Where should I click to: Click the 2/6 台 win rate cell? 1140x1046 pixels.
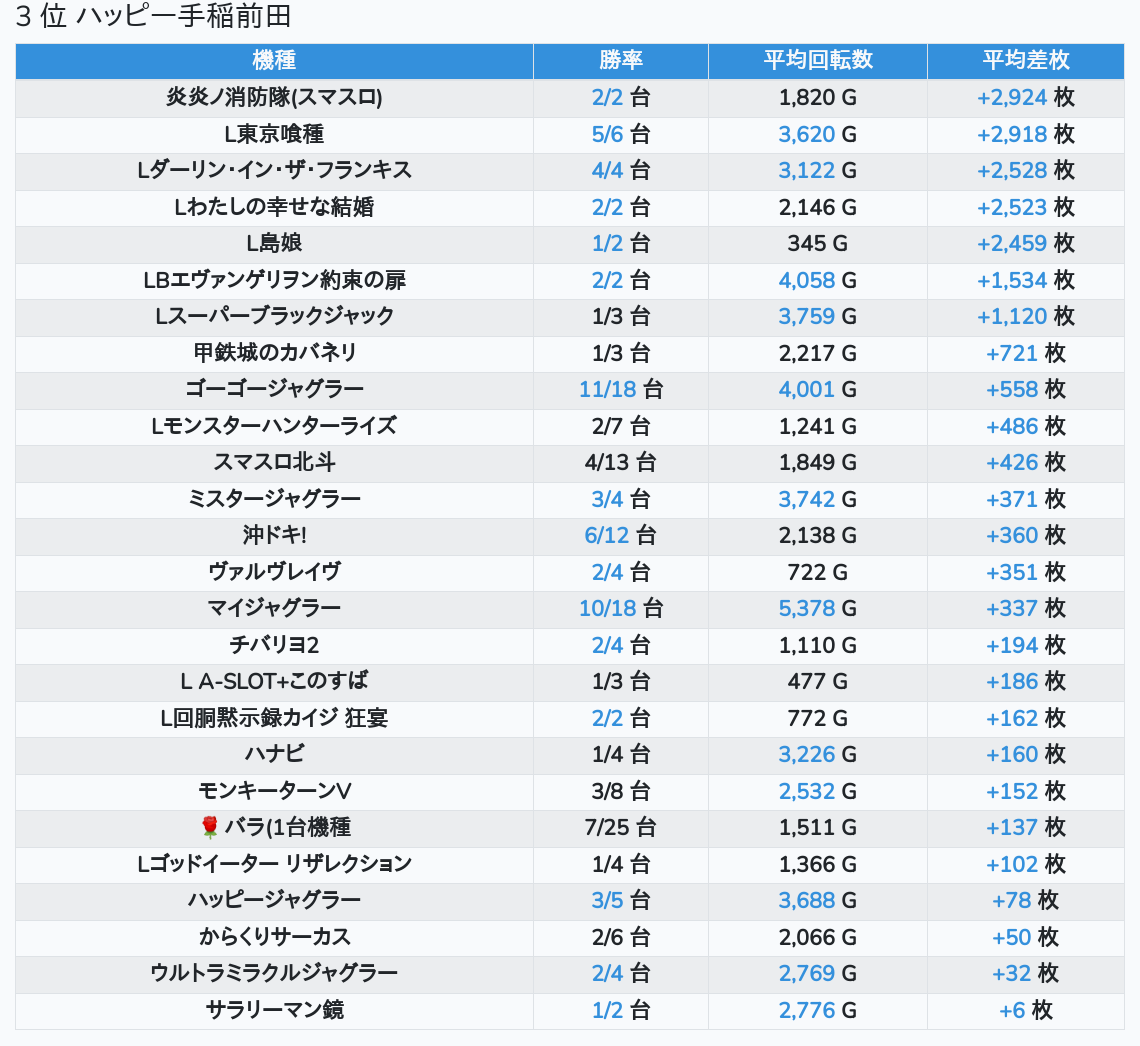tap(621, 937)
